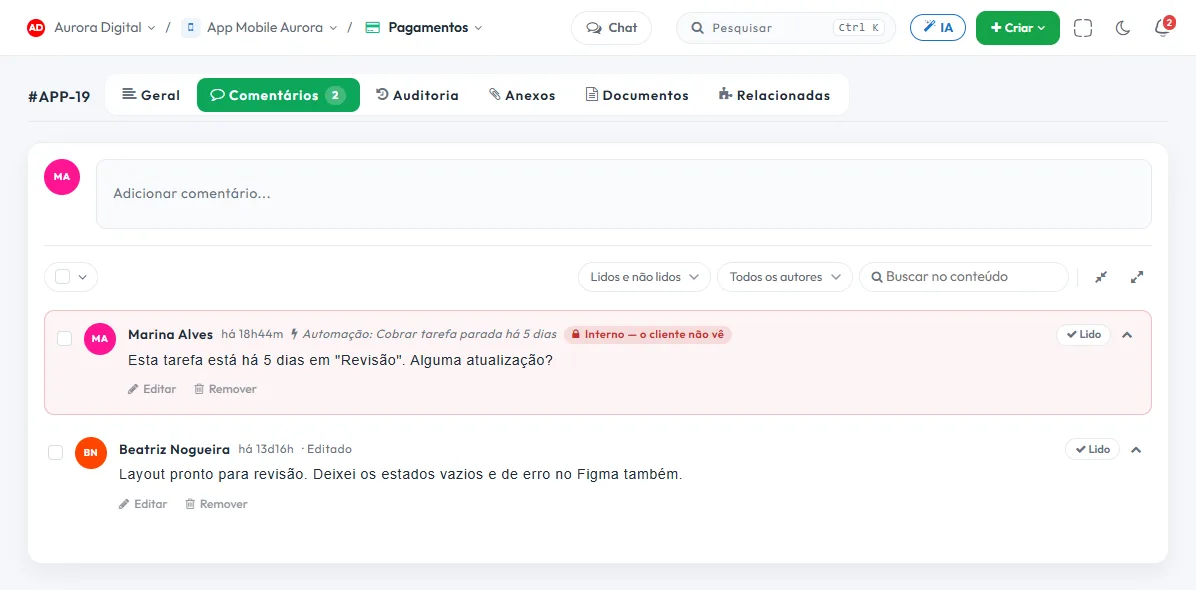Check the Beatriz Nogueira comment checkbox

56,453
